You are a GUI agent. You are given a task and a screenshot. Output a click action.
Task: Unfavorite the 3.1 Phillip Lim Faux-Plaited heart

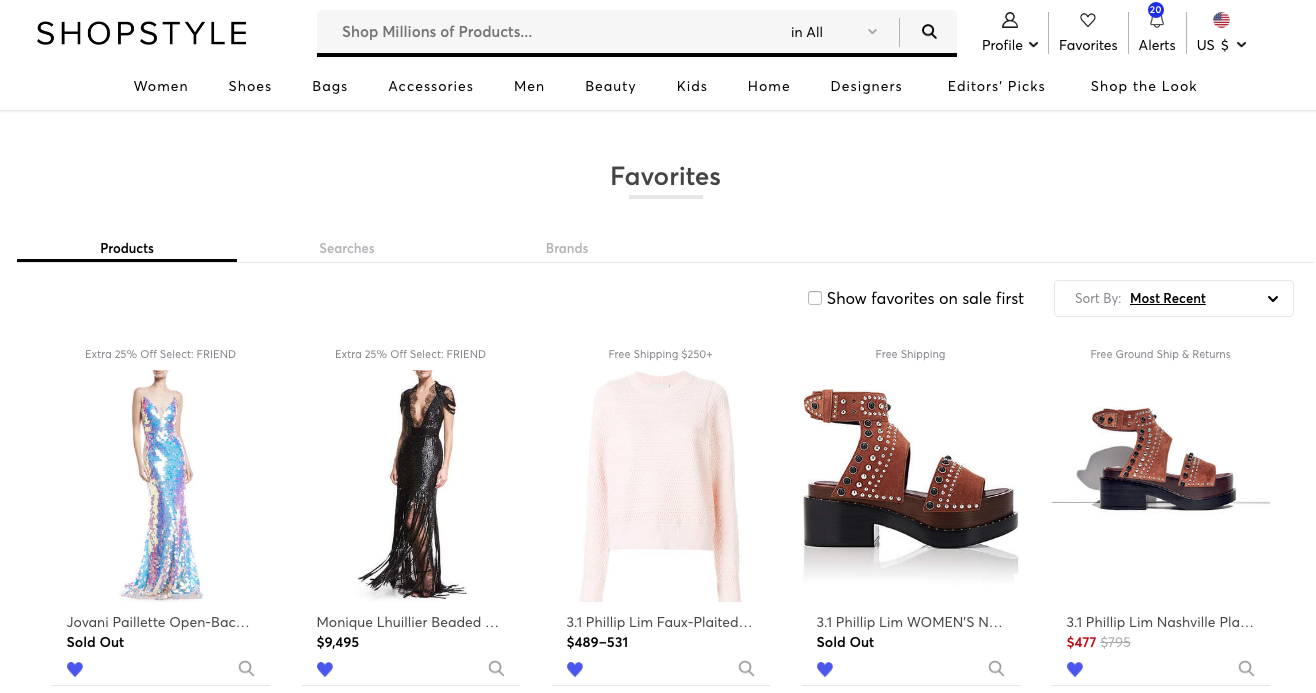pos(575,669)
